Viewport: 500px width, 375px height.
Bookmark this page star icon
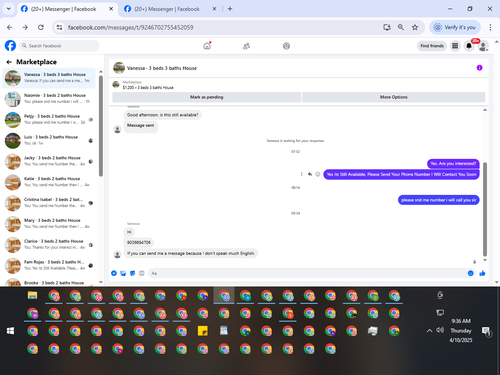(415, 27)
